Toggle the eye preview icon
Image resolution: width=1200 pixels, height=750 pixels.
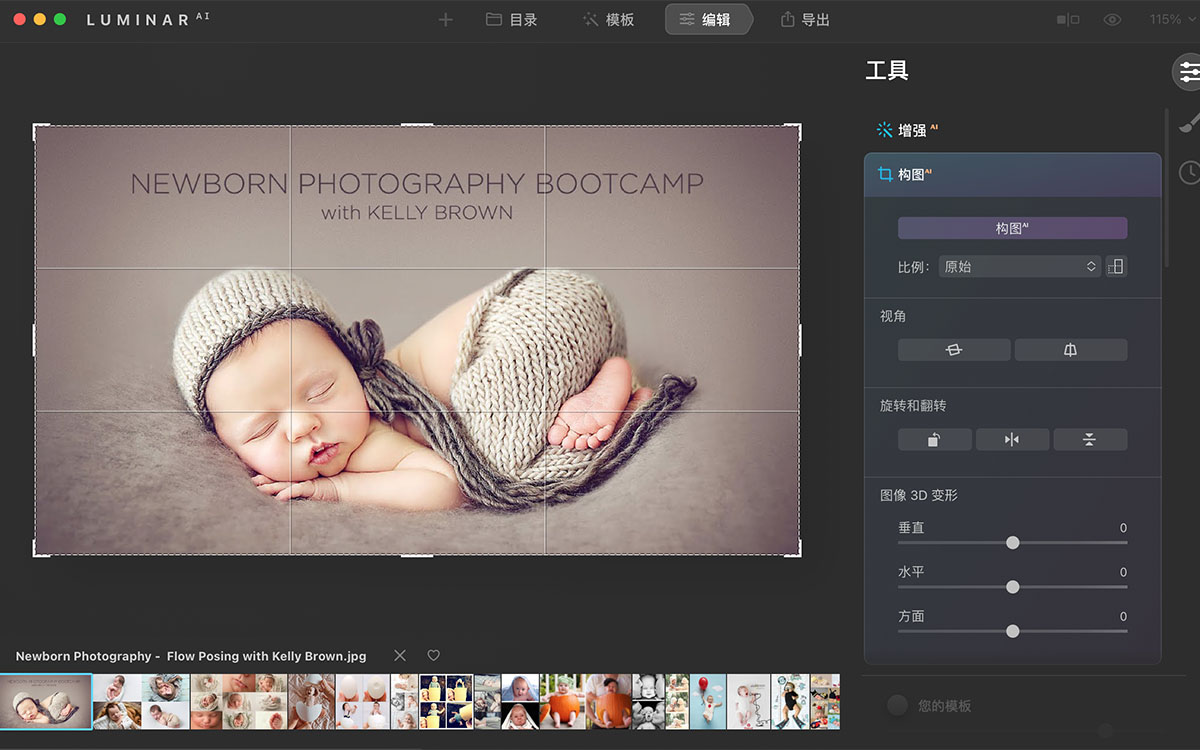[1112, 20]
